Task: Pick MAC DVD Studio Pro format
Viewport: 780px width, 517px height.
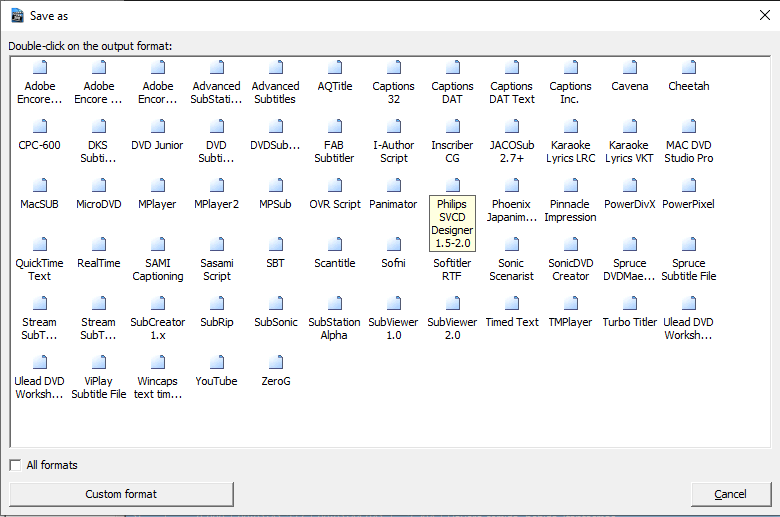Action: pyautogui.click(x=689, y=142)
